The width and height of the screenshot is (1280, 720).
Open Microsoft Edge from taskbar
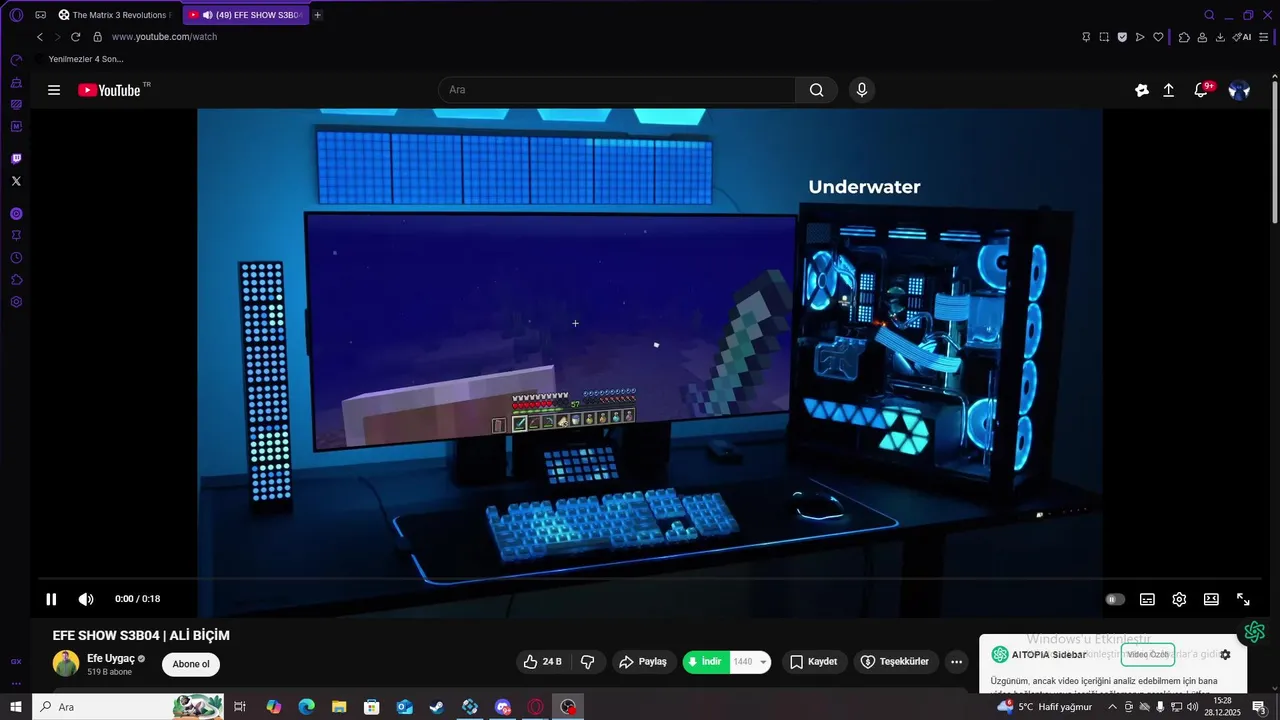[306, 707]
